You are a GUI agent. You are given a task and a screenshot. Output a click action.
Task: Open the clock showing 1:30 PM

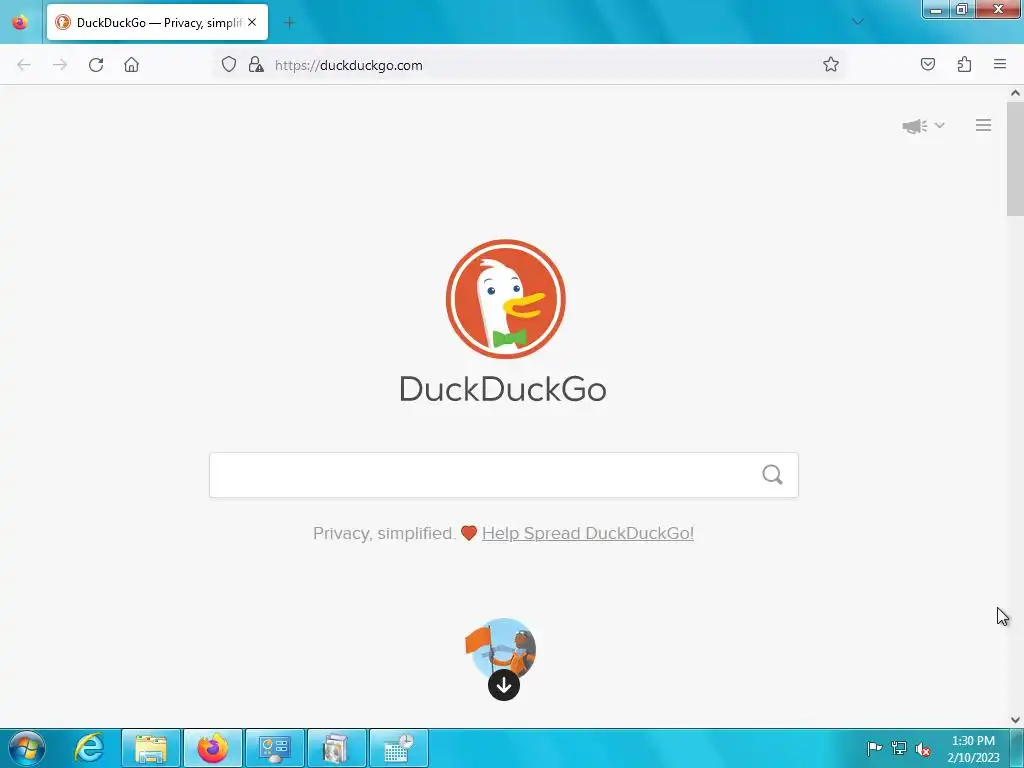(x=973, y=749)
